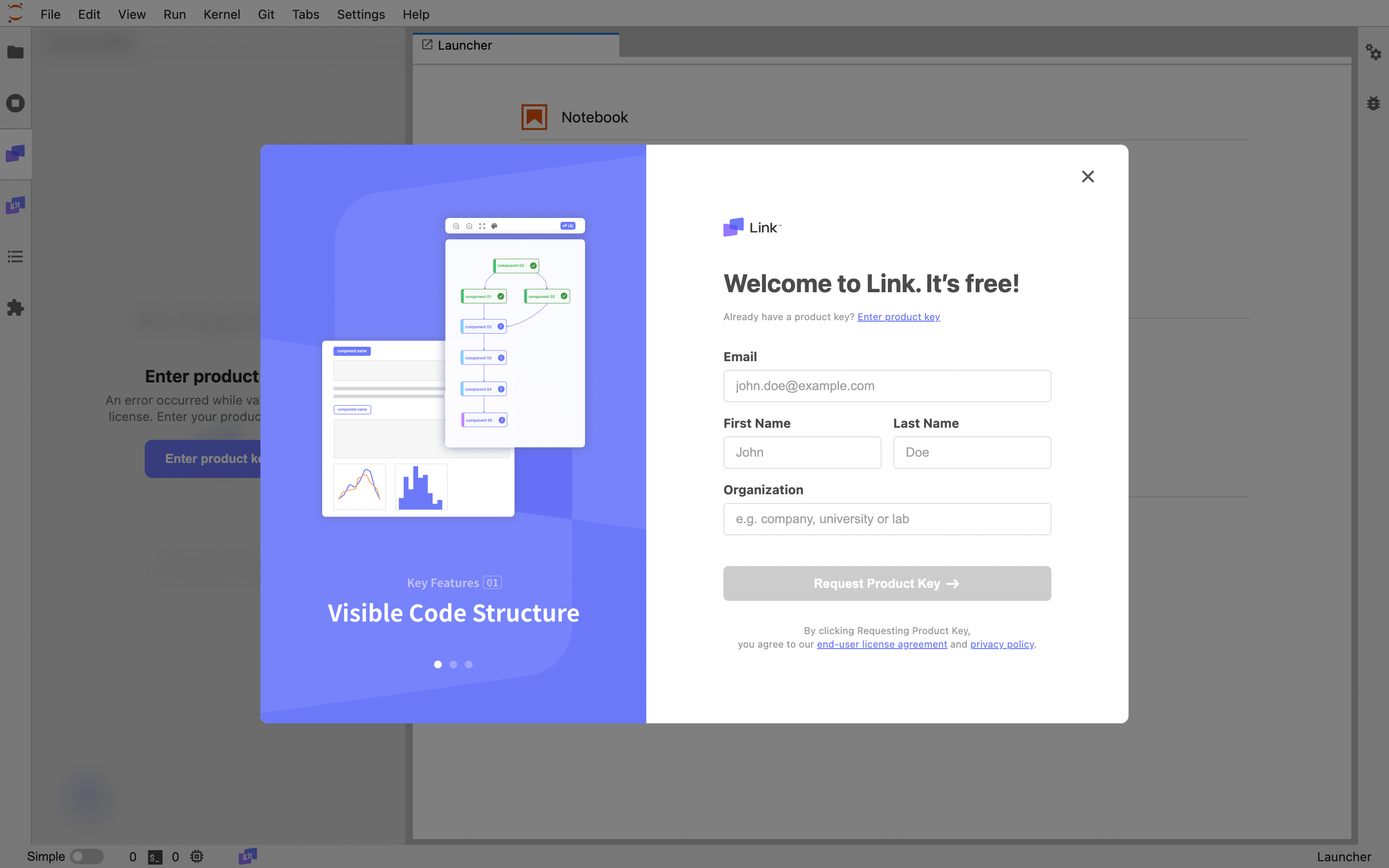1389x868 pixels.
Task: Click the kernel chip status icon
Action: (x=197, y=856)
